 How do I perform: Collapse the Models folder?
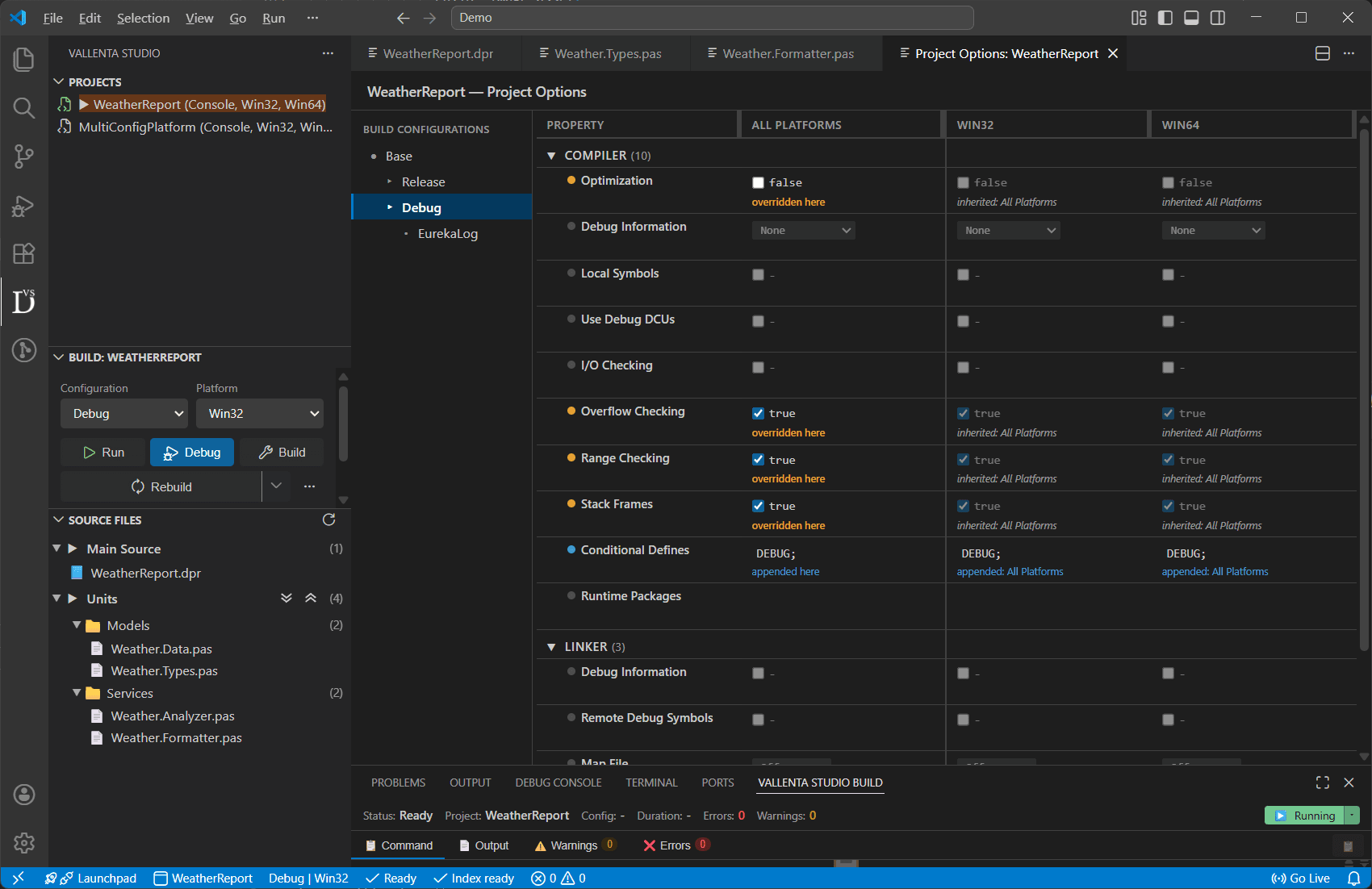click(77, 625)
